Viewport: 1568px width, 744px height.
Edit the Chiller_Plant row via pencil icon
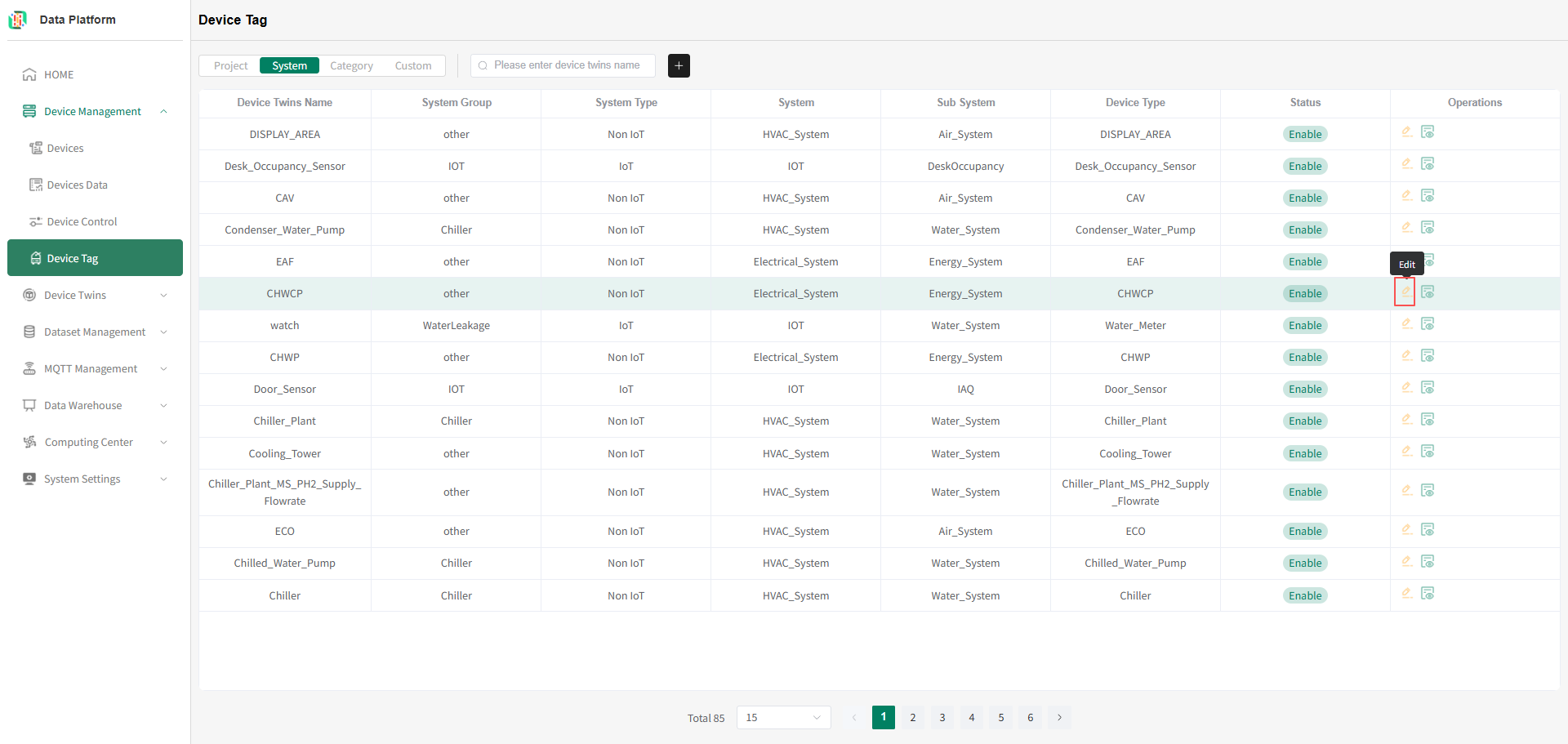[x=1406, y=420]
